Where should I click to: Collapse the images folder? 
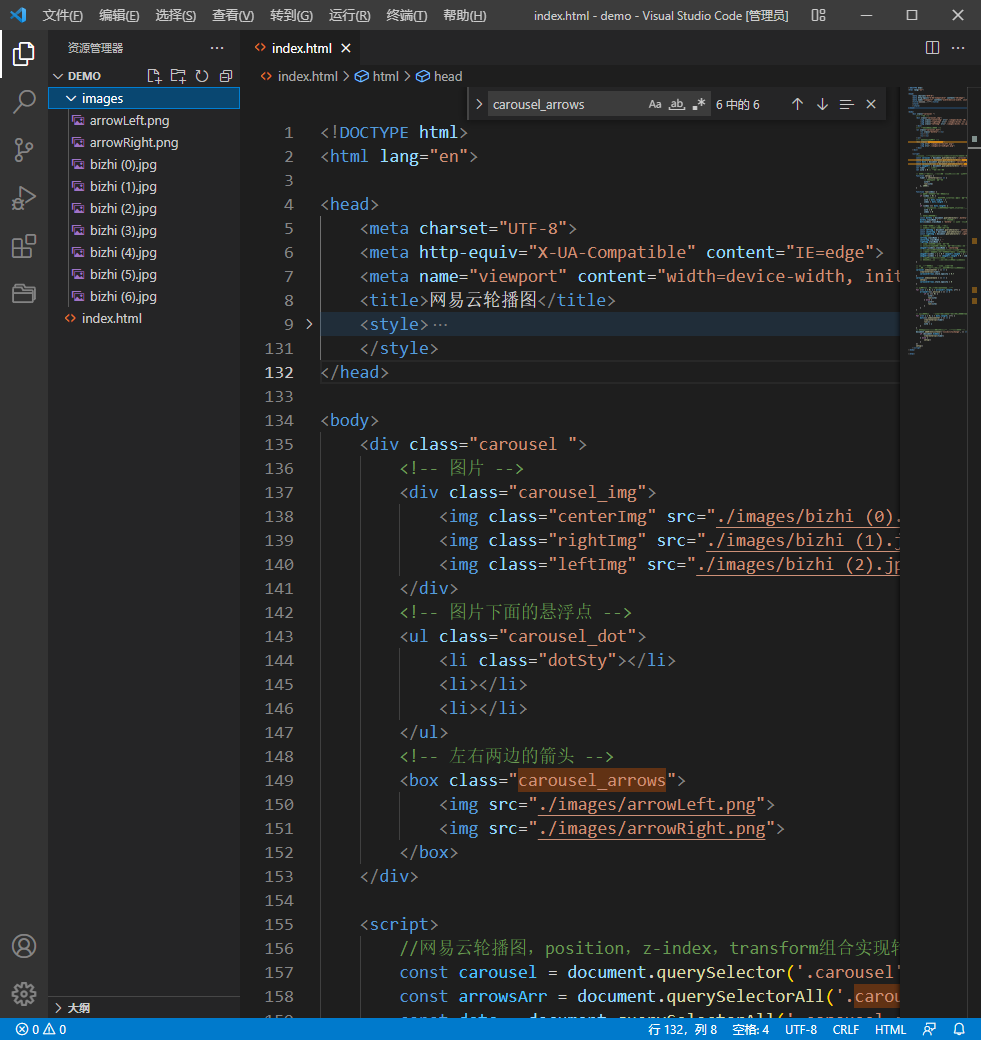click(71, 98)
